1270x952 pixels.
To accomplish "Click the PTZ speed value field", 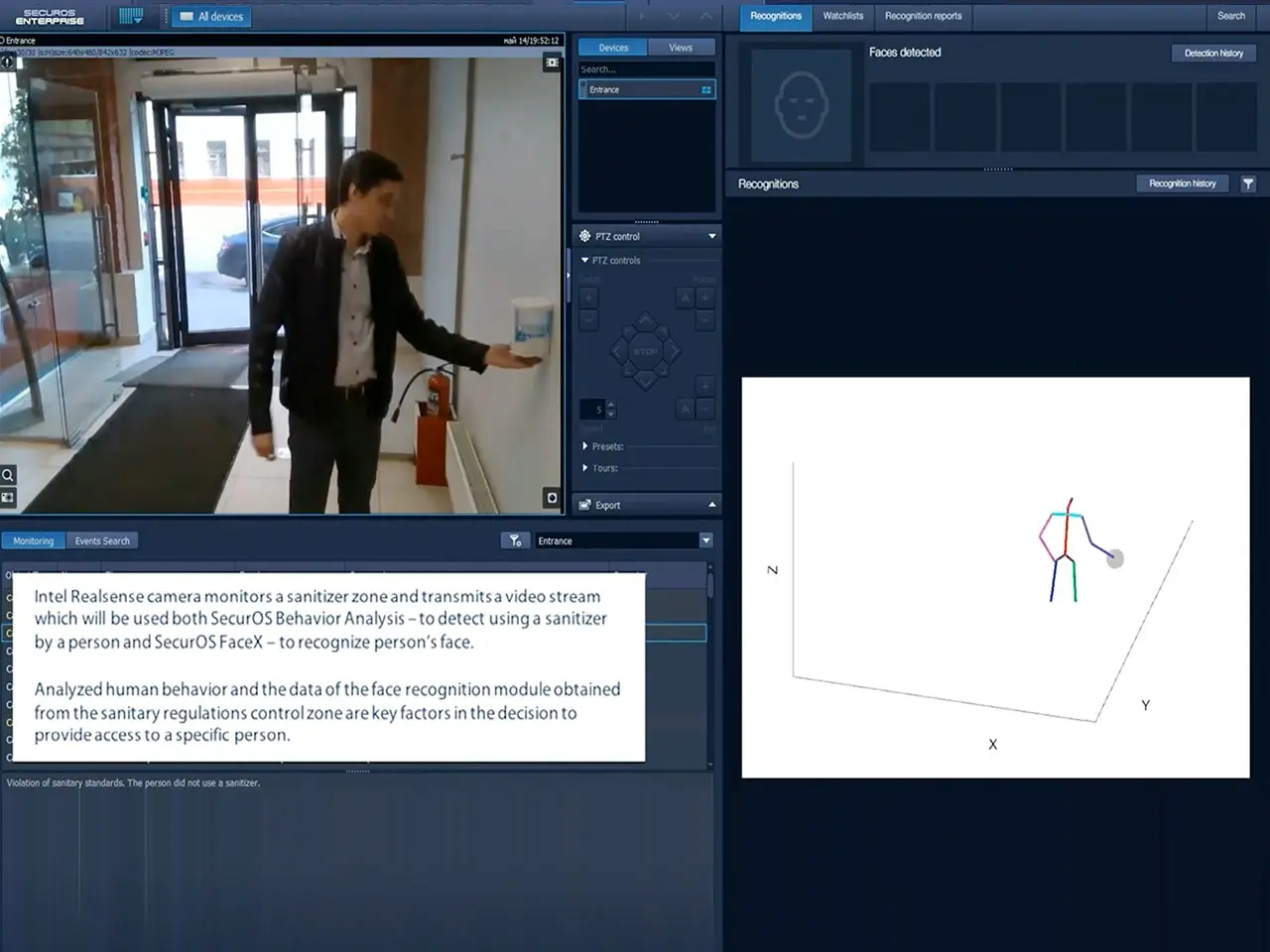I will 592,409.
